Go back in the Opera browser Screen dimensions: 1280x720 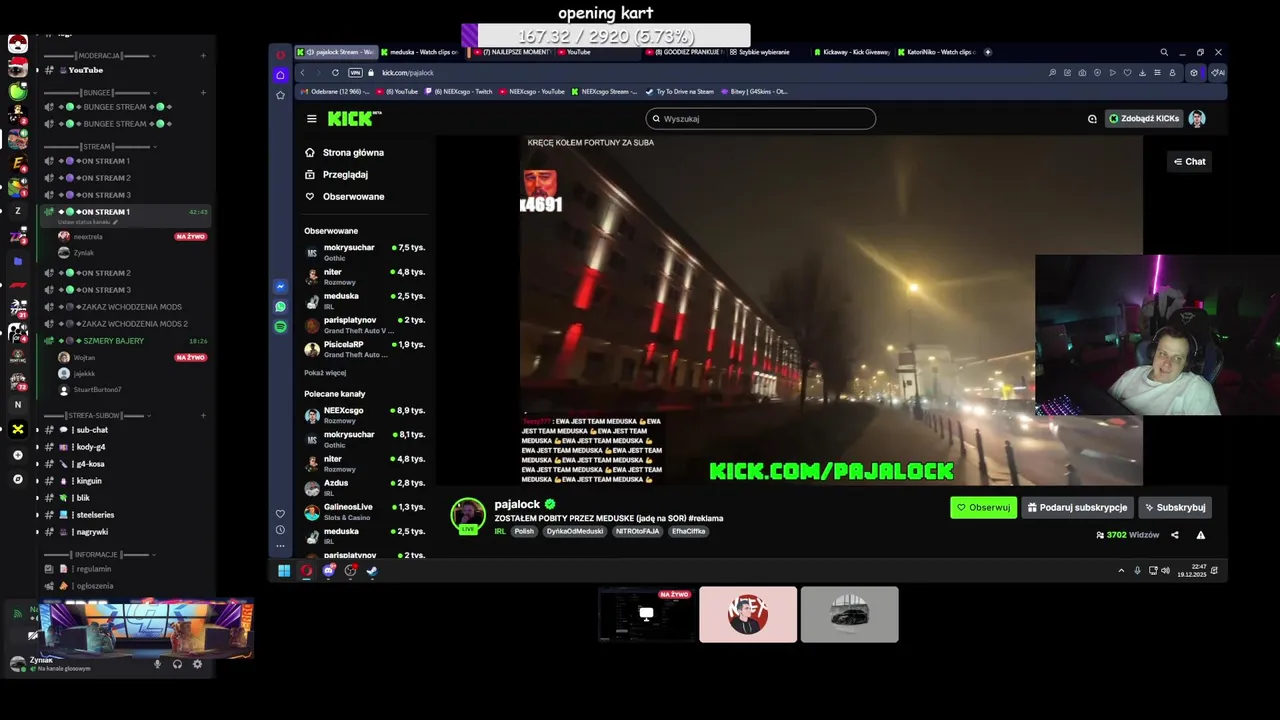pos(302,73)
